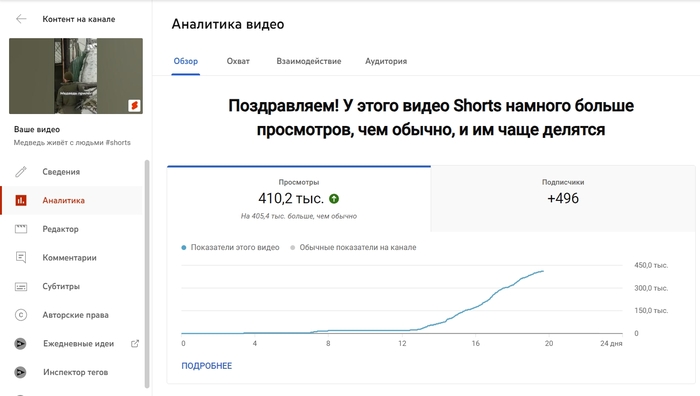Select the Просмотры metric card
Screen dimensions: 700x396
299,199
